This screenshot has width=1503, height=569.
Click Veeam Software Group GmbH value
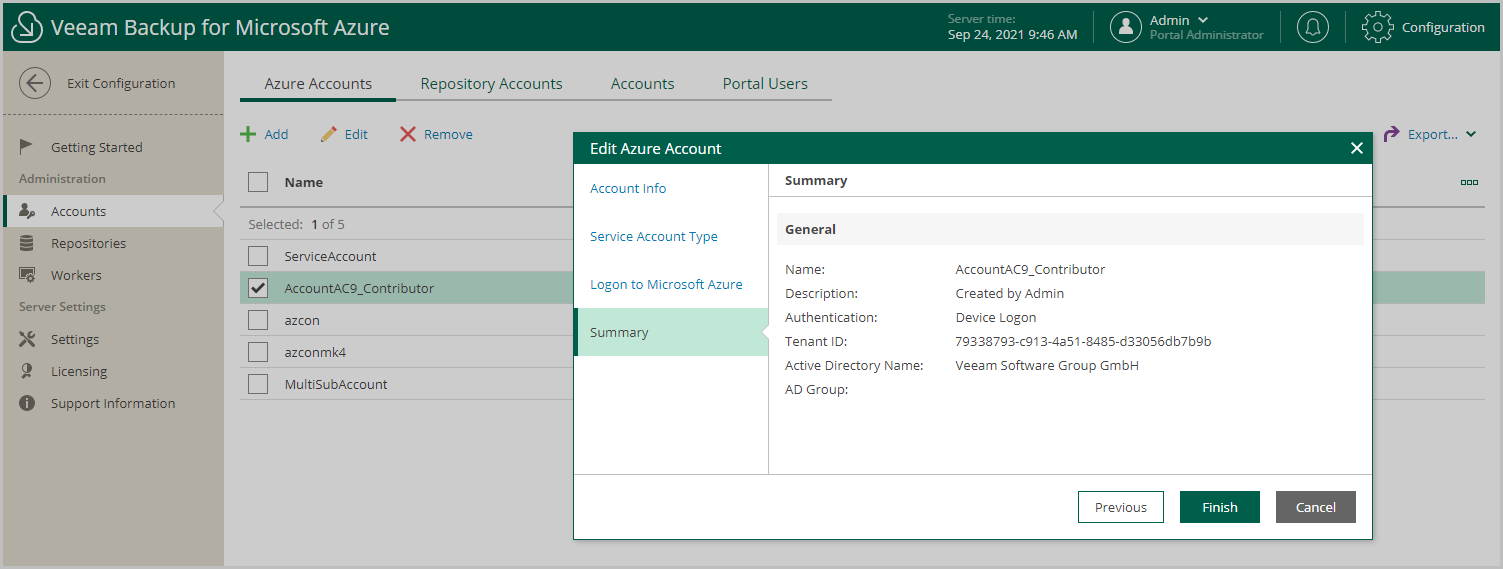point(1047,365)
